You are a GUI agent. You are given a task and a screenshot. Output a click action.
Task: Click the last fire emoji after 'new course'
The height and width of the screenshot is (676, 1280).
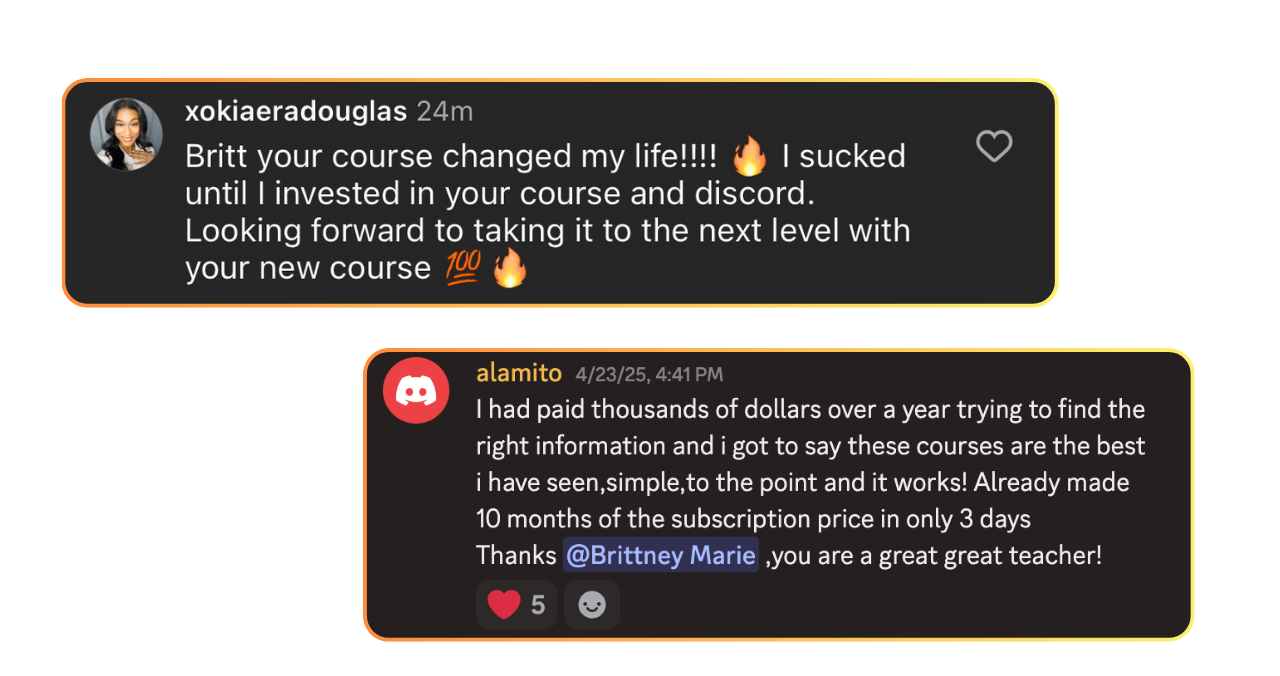pos(510,268)
